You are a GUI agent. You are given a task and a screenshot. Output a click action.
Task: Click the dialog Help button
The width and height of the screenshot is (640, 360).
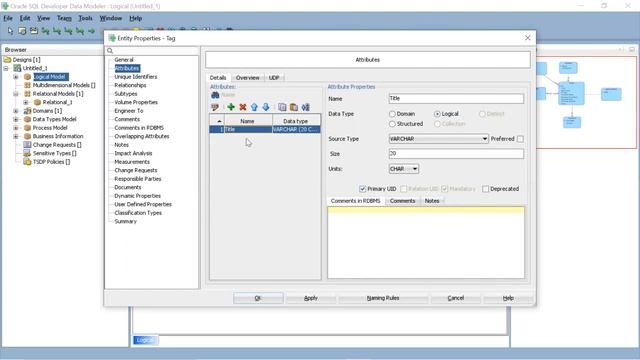(508, 298)
